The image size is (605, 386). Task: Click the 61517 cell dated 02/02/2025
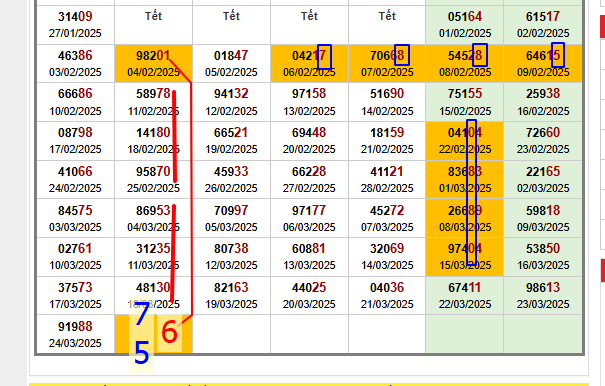coord(543,25)
